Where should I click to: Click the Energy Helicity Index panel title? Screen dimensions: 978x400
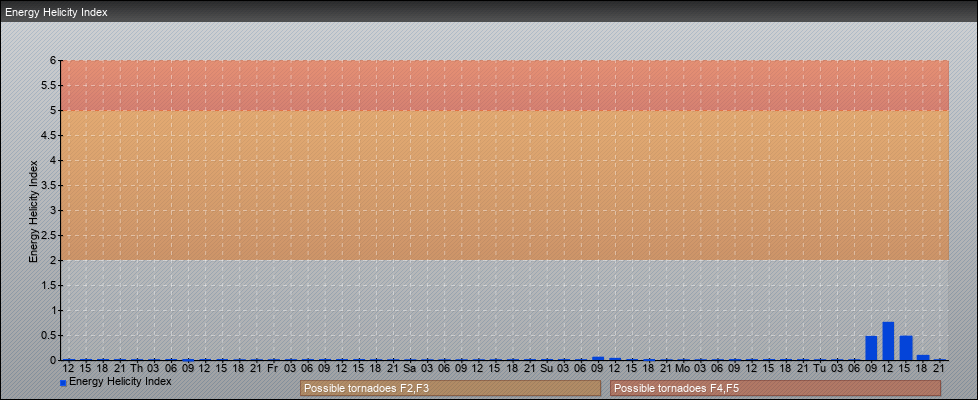pos(56,12)
